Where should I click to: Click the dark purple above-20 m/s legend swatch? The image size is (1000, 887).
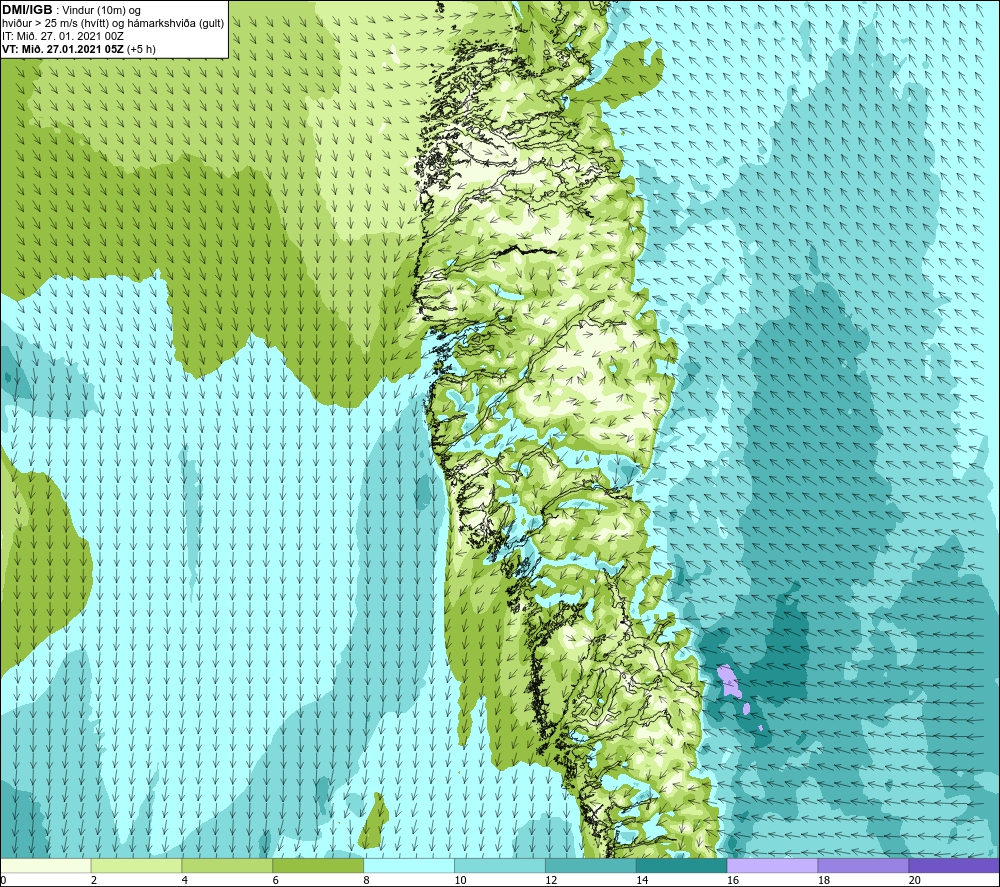coord(954,866)
